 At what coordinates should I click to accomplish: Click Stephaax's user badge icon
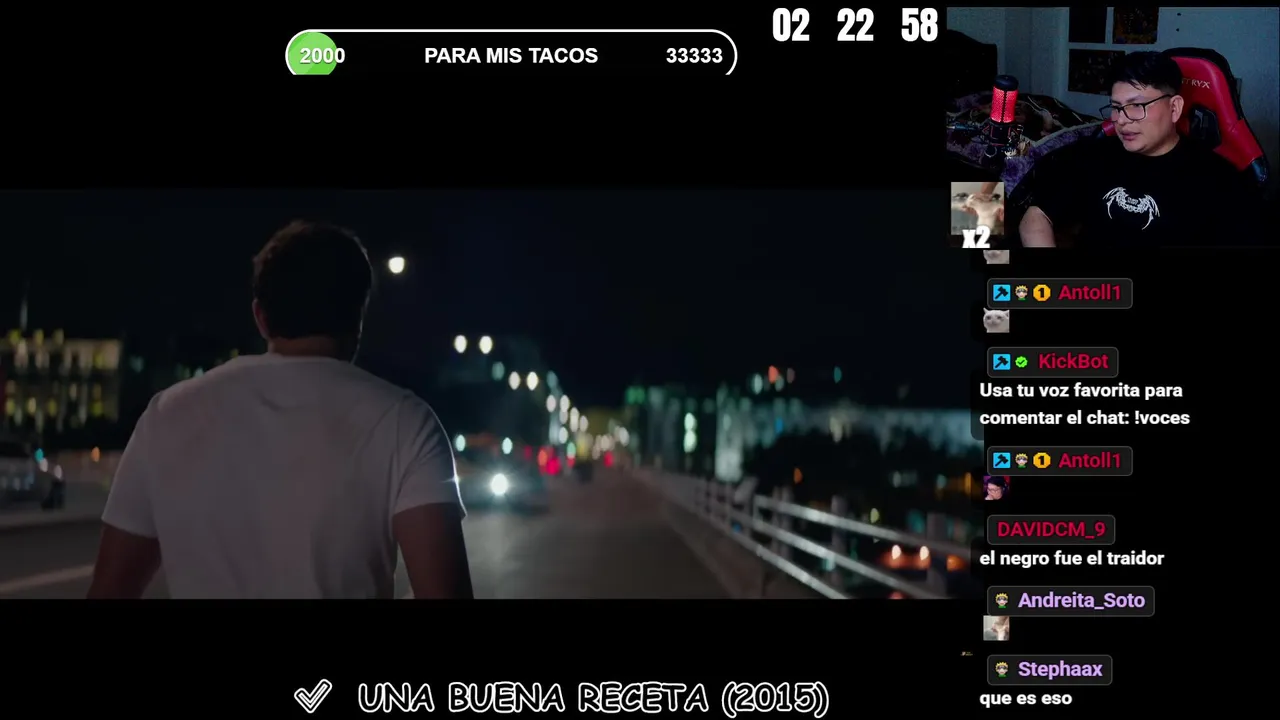pos(1002,669)
